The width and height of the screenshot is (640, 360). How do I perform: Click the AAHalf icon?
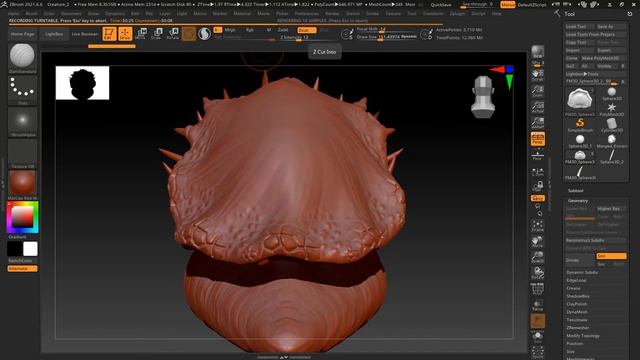538,123
